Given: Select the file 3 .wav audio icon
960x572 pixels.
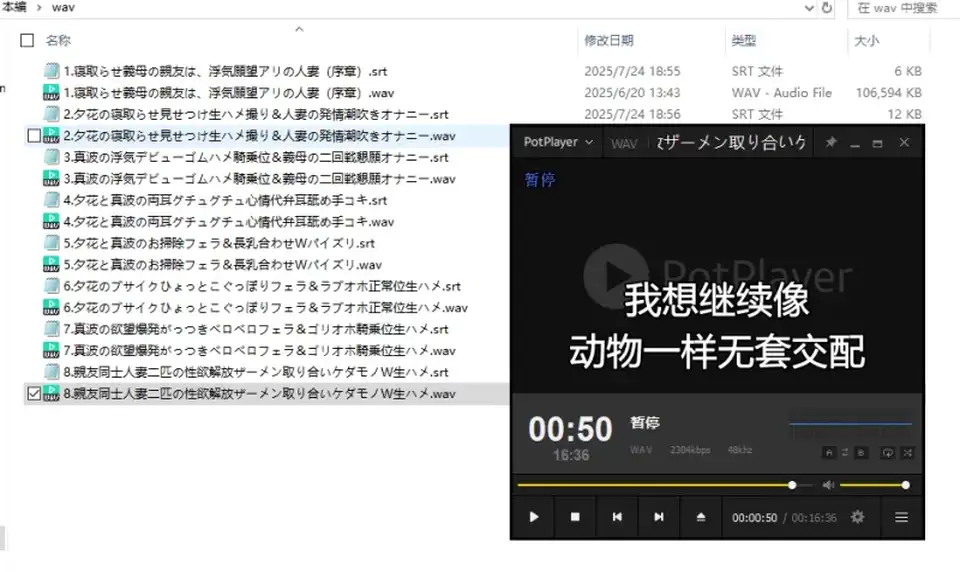Looking at the screenshot, I should tap(51, 178).
